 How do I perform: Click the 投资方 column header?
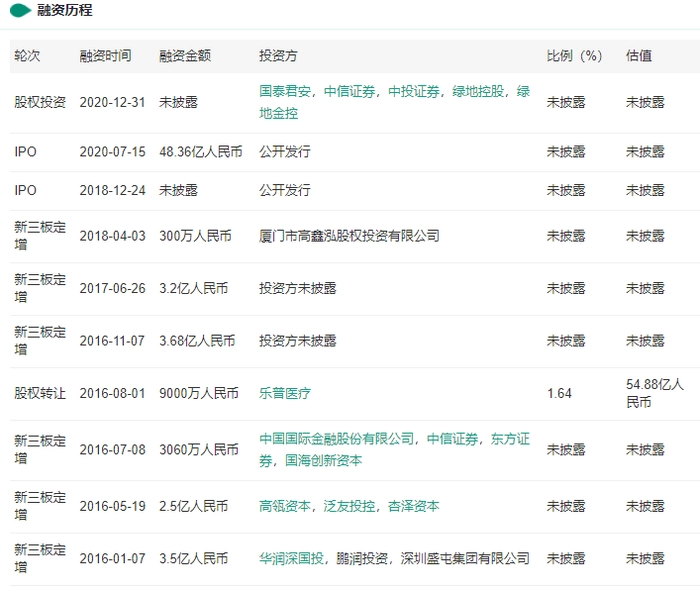point(278,56)
